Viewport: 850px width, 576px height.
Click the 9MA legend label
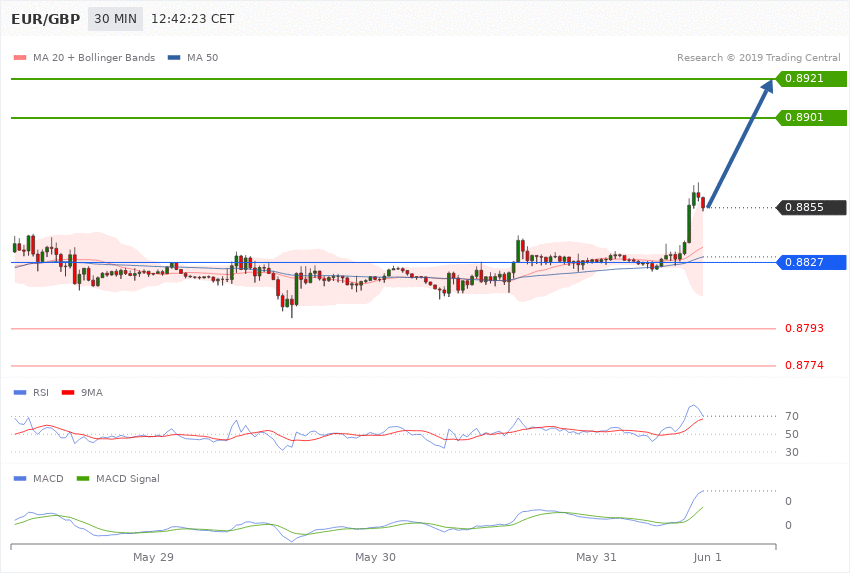[92, 392]
